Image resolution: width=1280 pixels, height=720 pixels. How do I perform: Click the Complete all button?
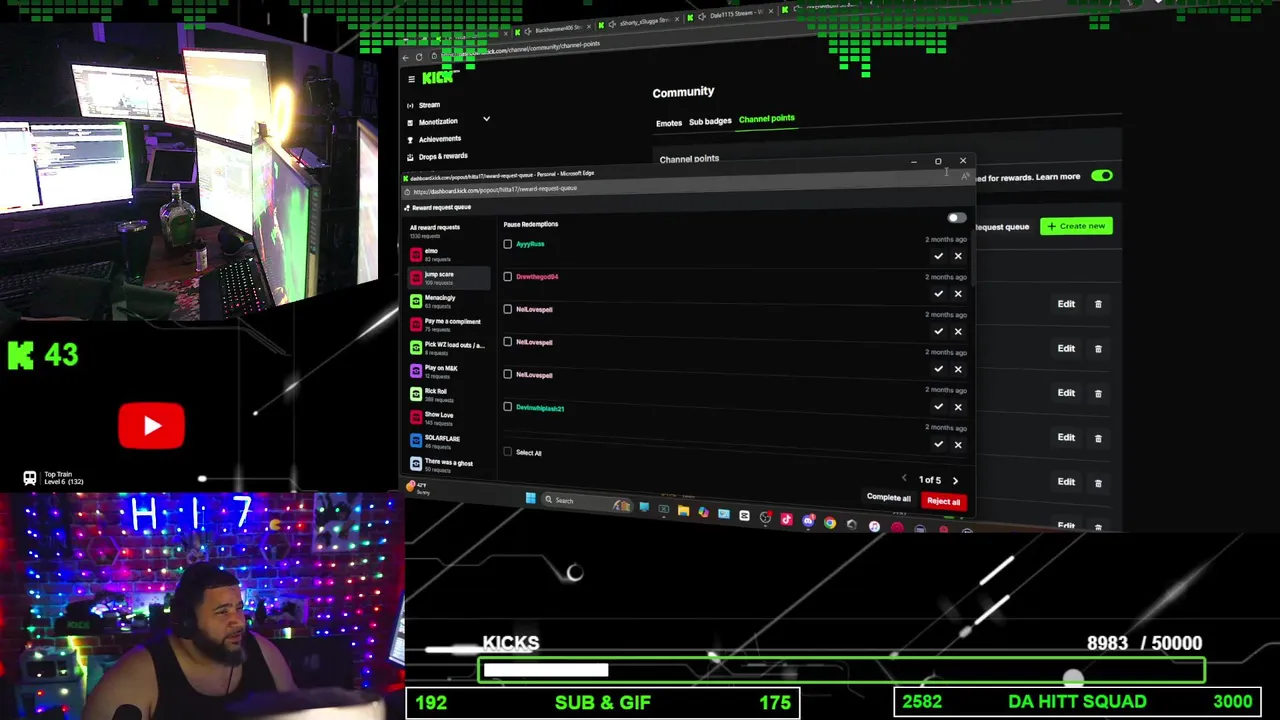pos(888,498)
